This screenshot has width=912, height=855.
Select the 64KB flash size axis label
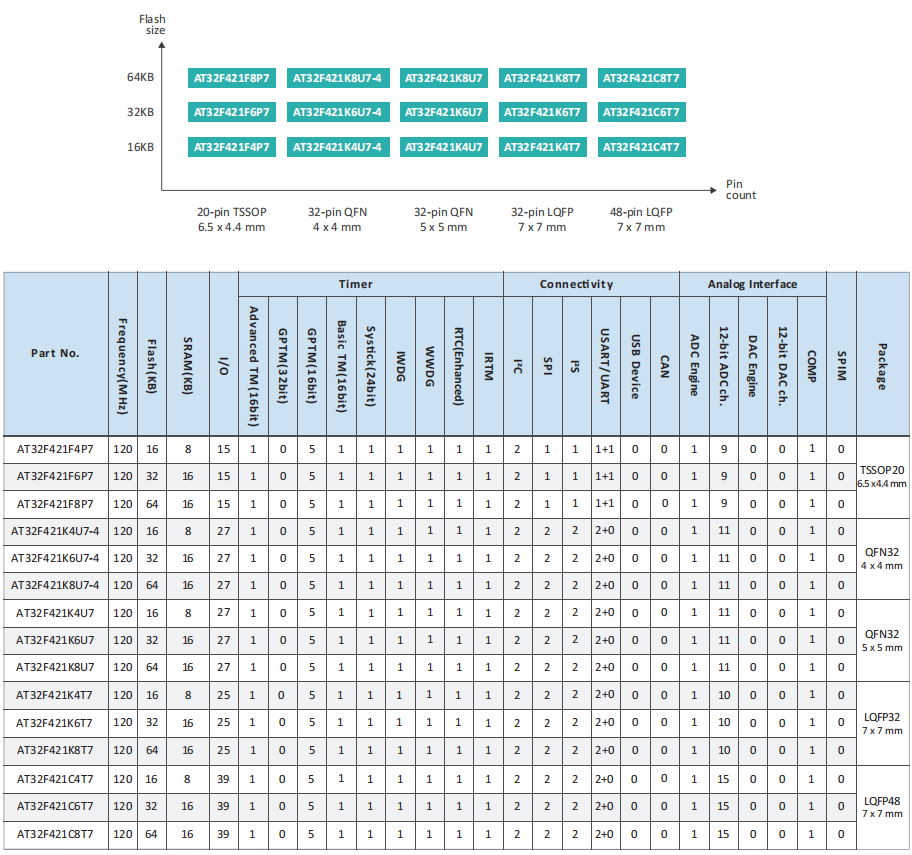140,78
